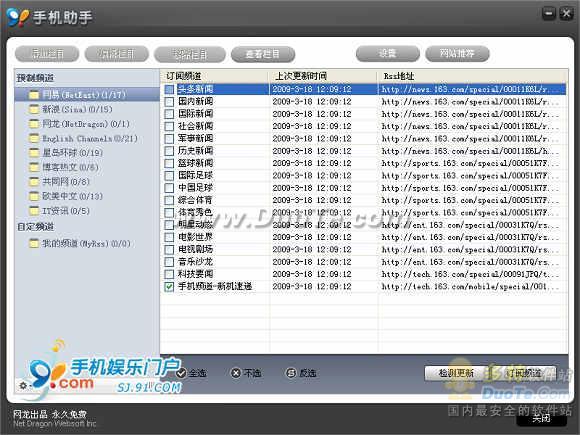Click the gear icon at bottom left
580x435 pixels.
coord(23,386)
